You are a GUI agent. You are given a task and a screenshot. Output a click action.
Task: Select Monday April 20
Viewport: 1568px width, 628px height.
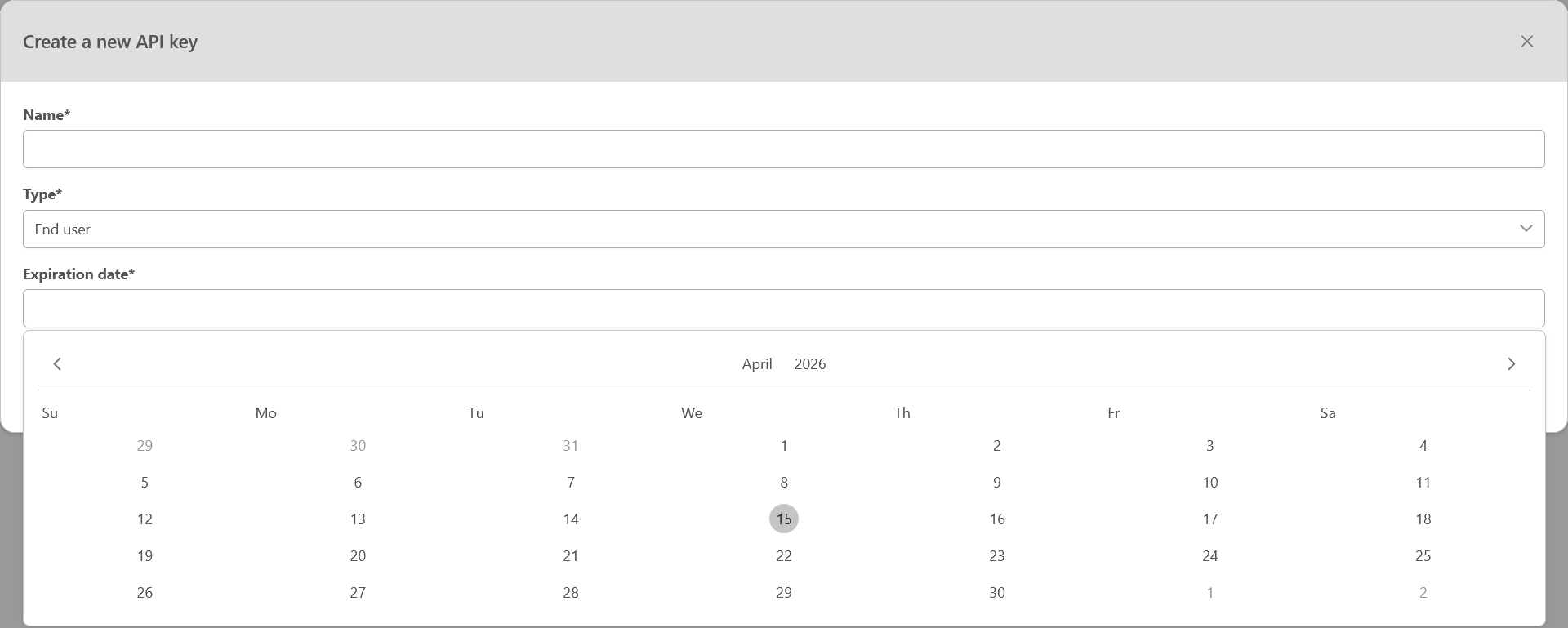(x=358, y=556)
